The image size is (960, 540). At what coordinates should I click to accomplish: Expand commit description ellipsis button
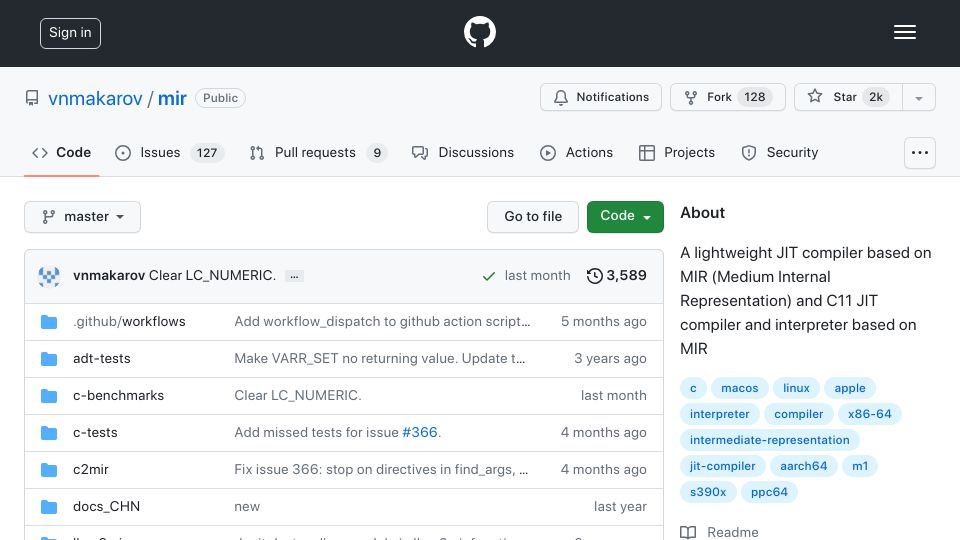pos(294,276)
